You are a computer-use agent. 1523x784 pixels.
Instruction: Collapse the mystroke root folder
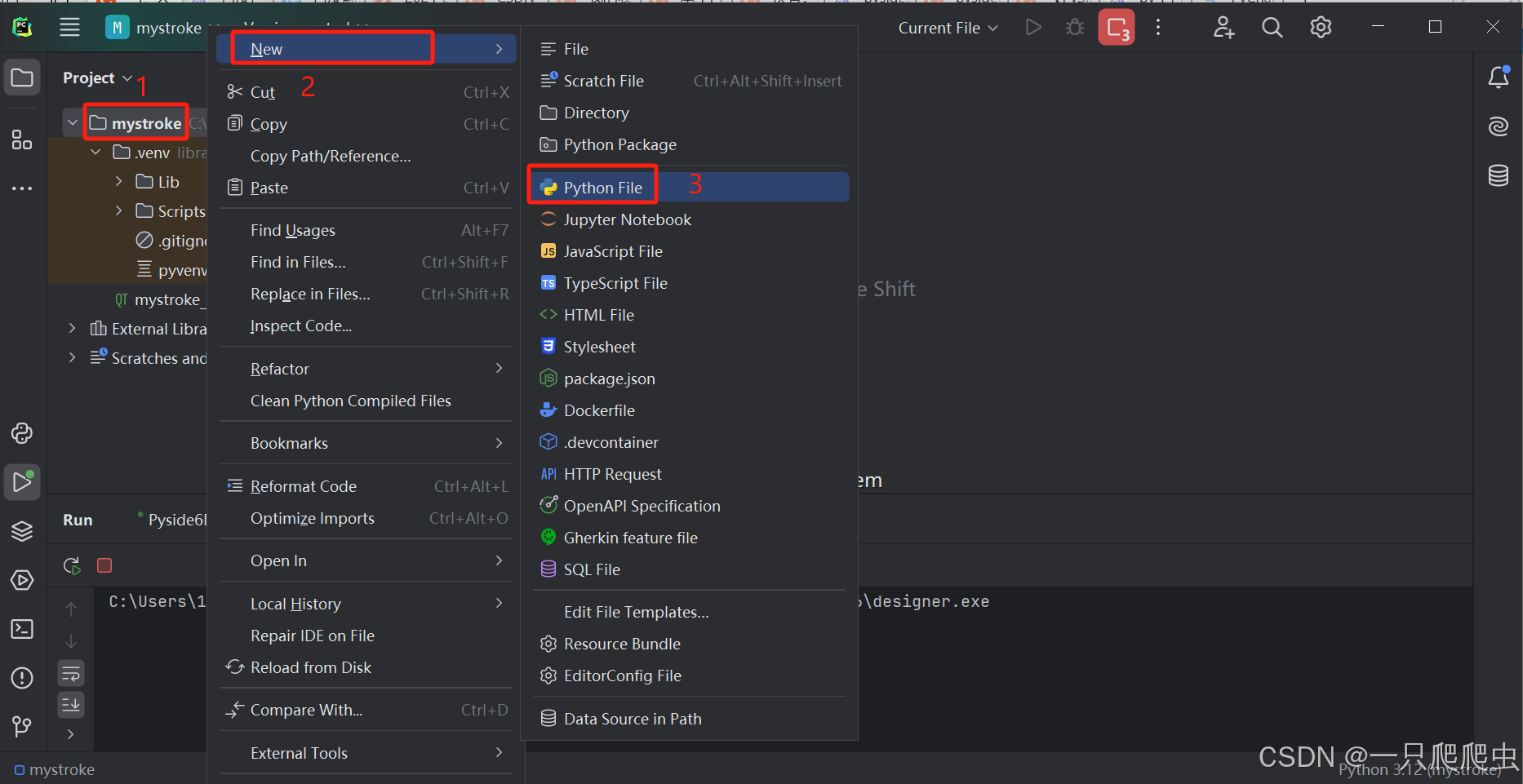(x=73, y=123)
